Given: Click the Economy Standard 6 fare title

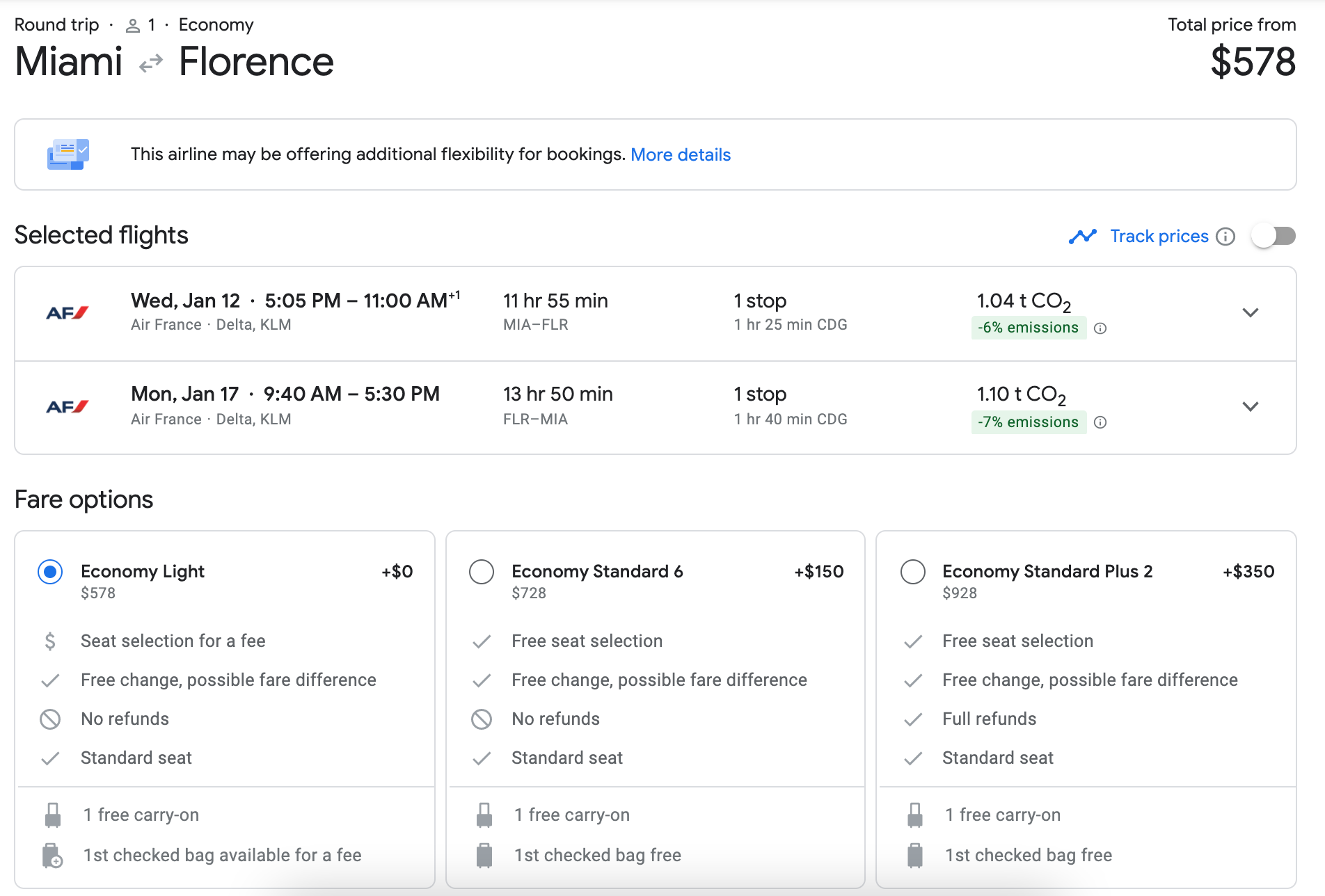Looking at the screenshot, I should 596,571.
